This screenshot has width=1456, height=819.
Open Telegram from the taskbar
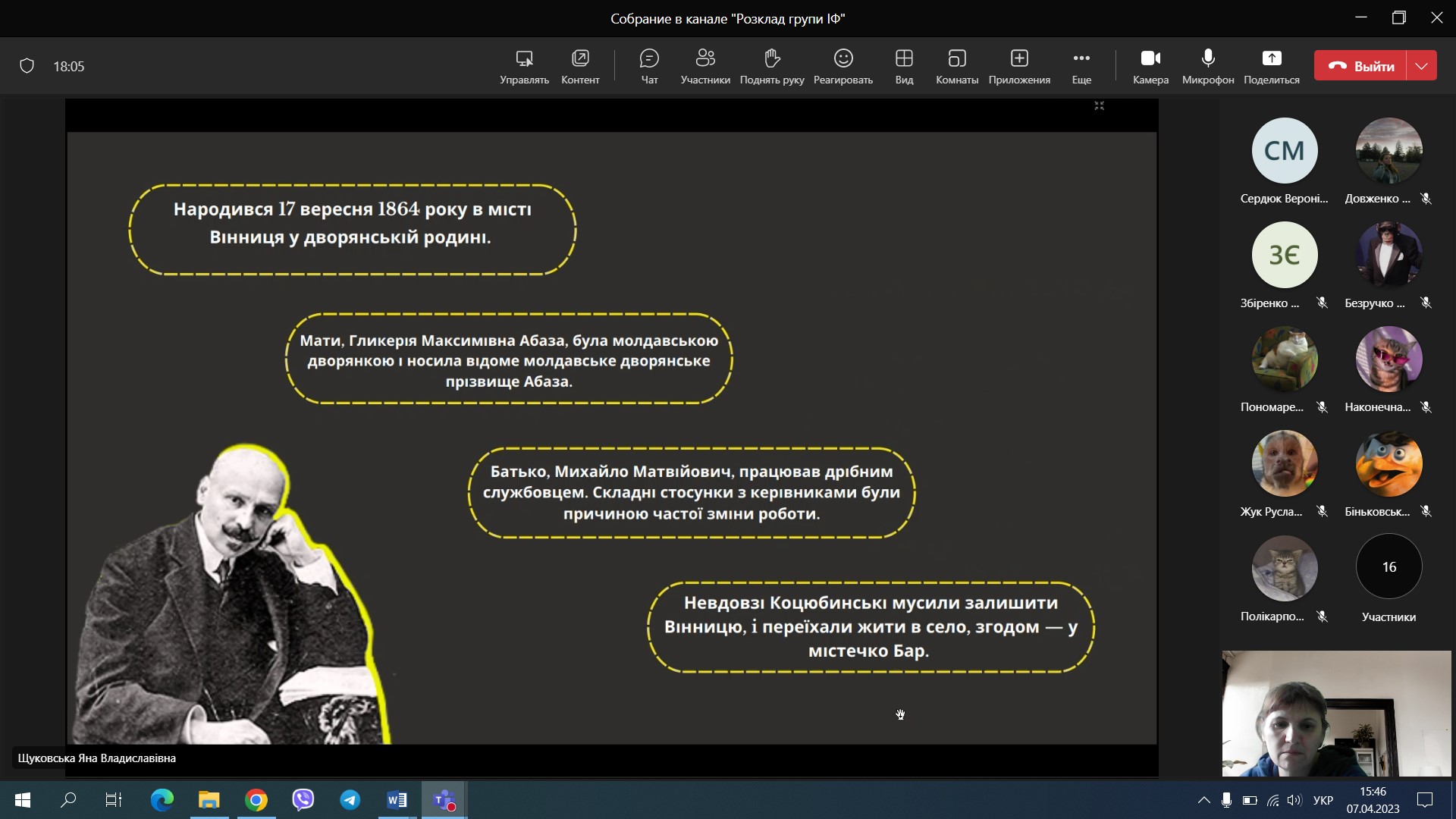[x=350, y=799]
